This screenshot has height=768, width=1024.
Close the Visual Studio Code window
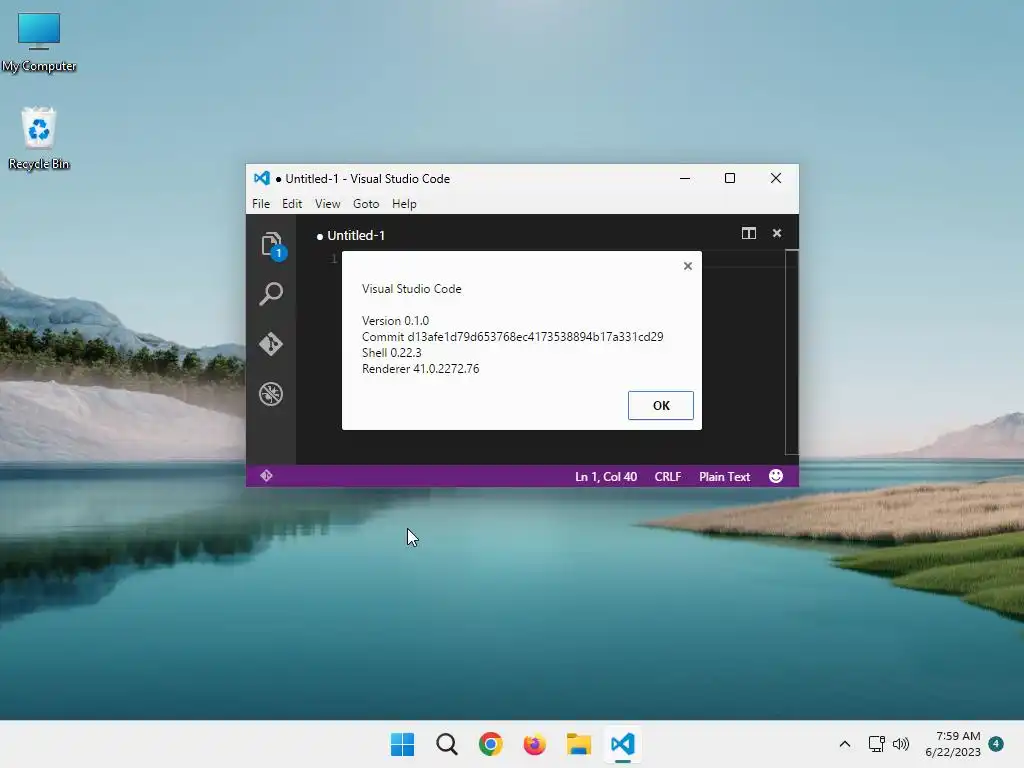point(776,178)
